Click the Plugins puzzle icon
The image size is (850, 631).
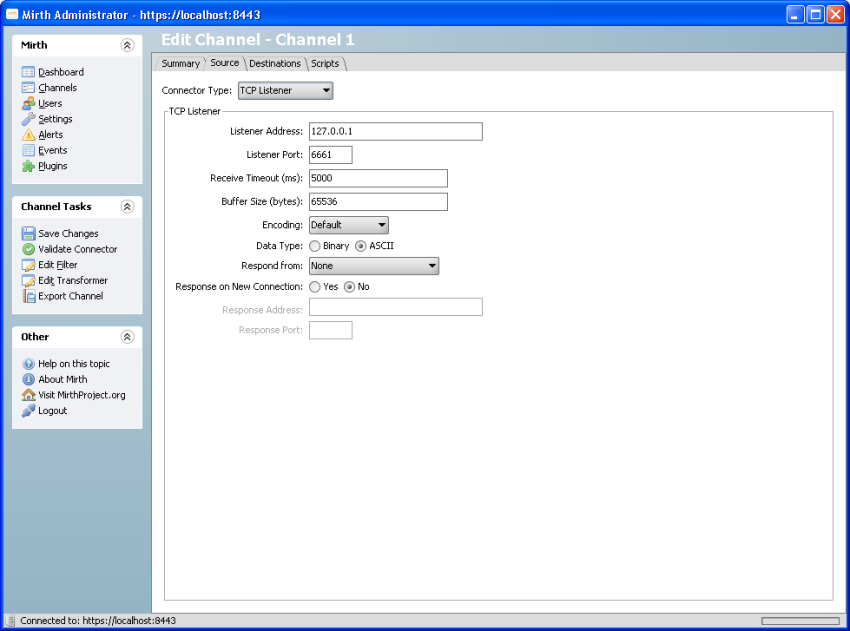point(28,166)
